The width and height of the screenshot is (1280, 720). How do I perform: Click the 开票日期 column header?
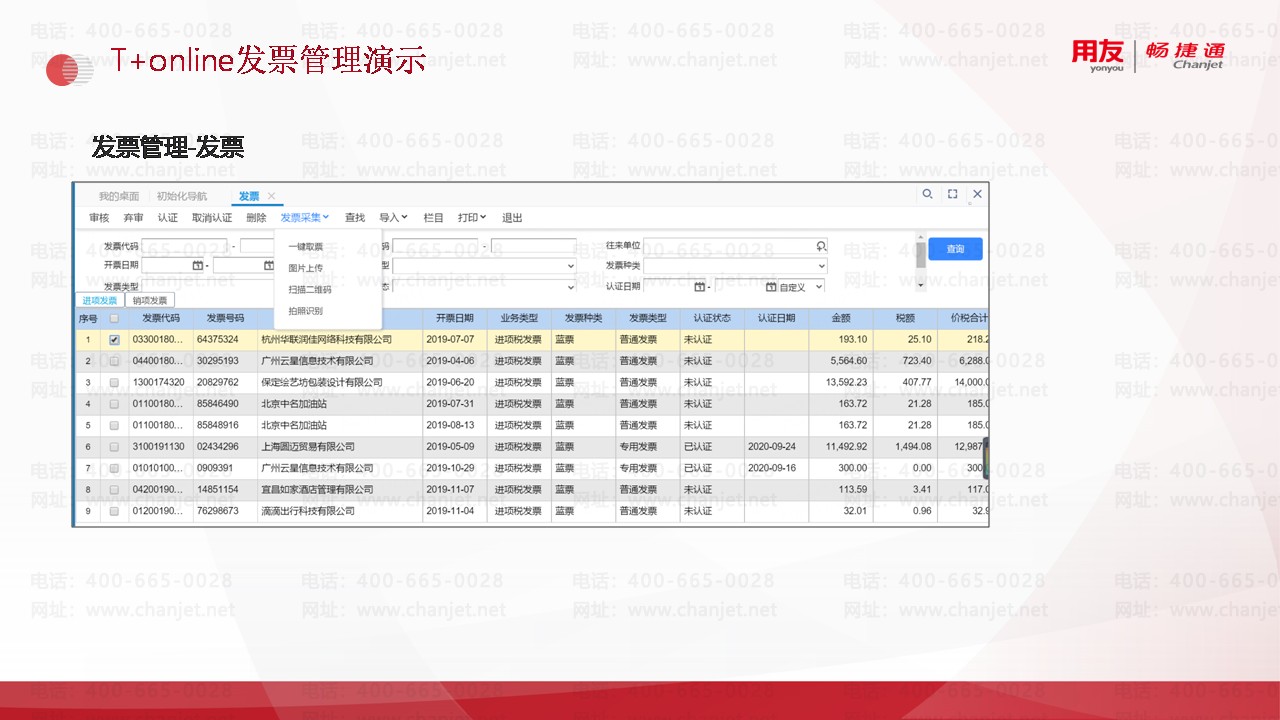click(x=454, y=319)
